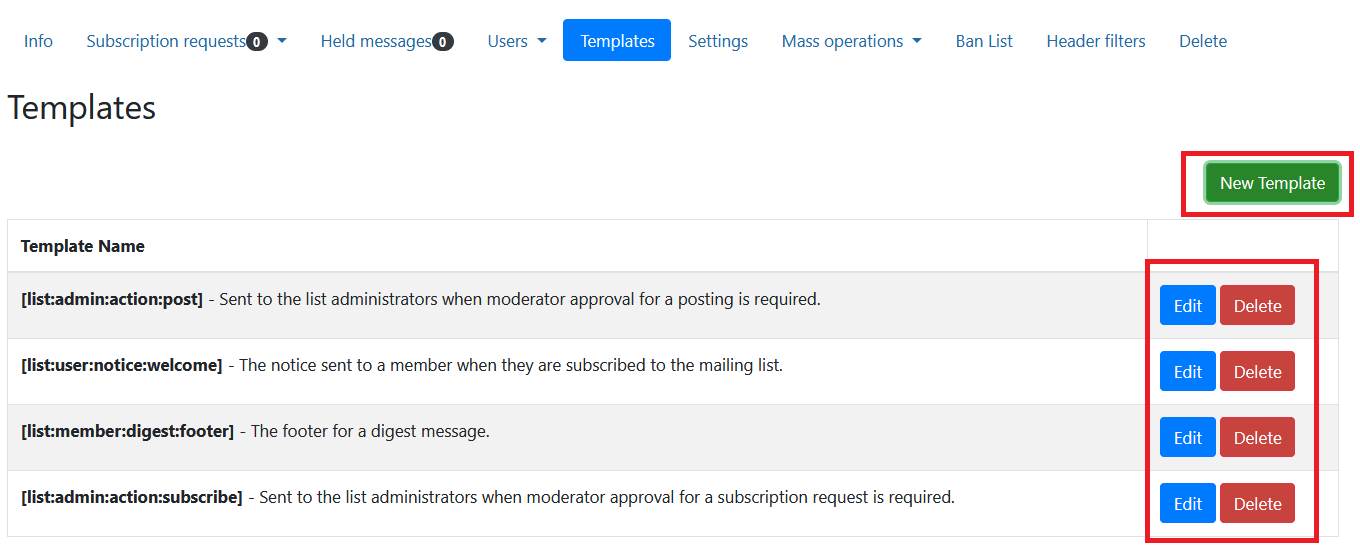The image size is (1360, 558).
Task: Edit the list:admin:action:post template
Action: [1187, 306]
